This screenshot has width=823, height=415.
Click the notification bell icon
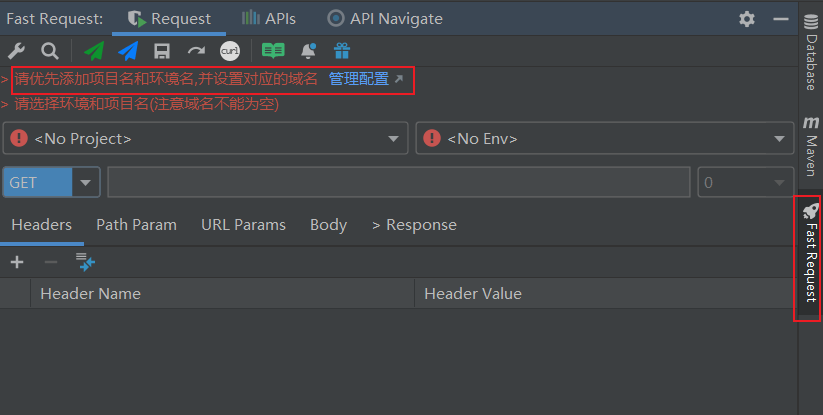(x=308, y=51)
